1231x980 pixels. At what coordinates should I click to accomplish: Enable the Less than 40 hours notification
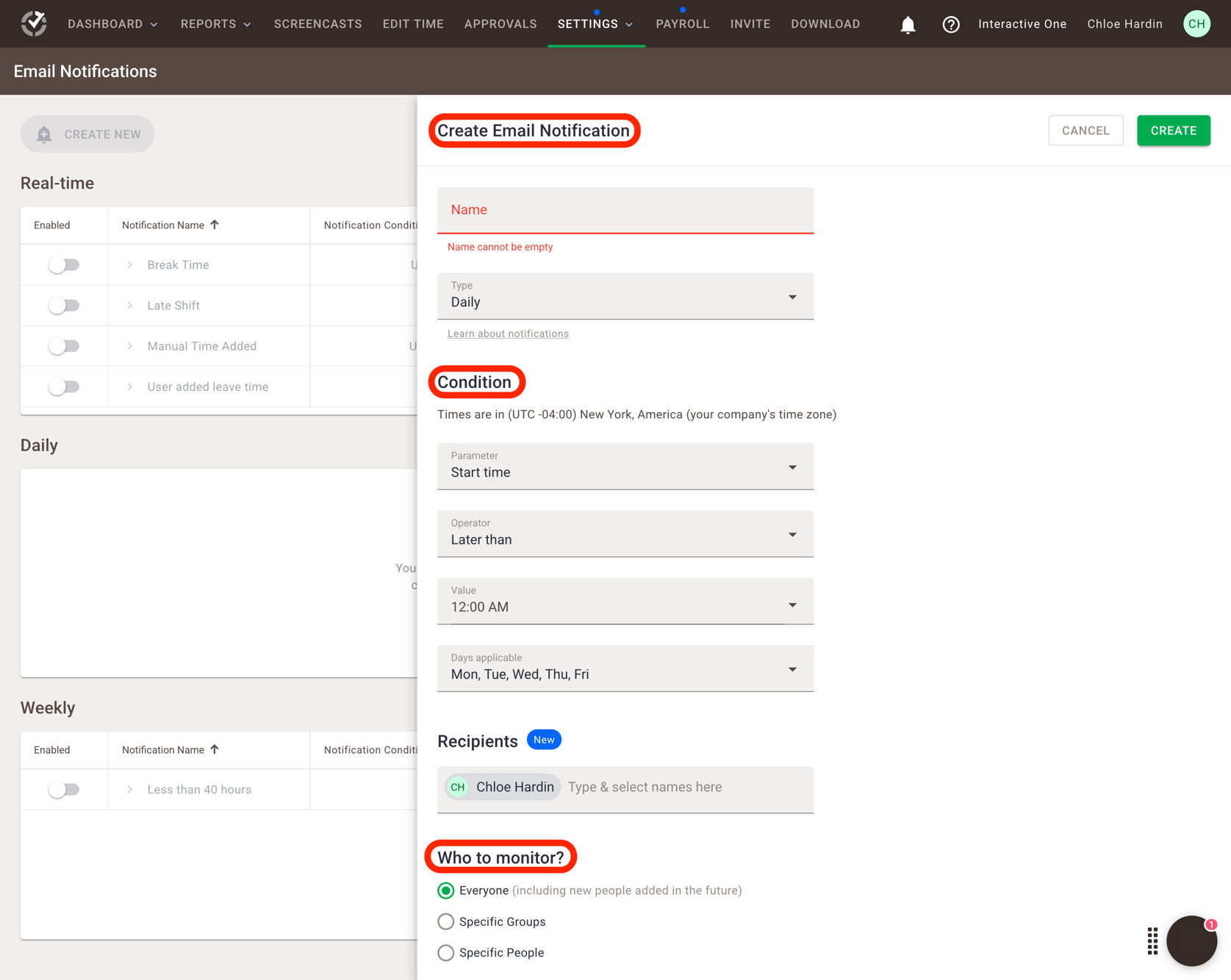point(65,789)
